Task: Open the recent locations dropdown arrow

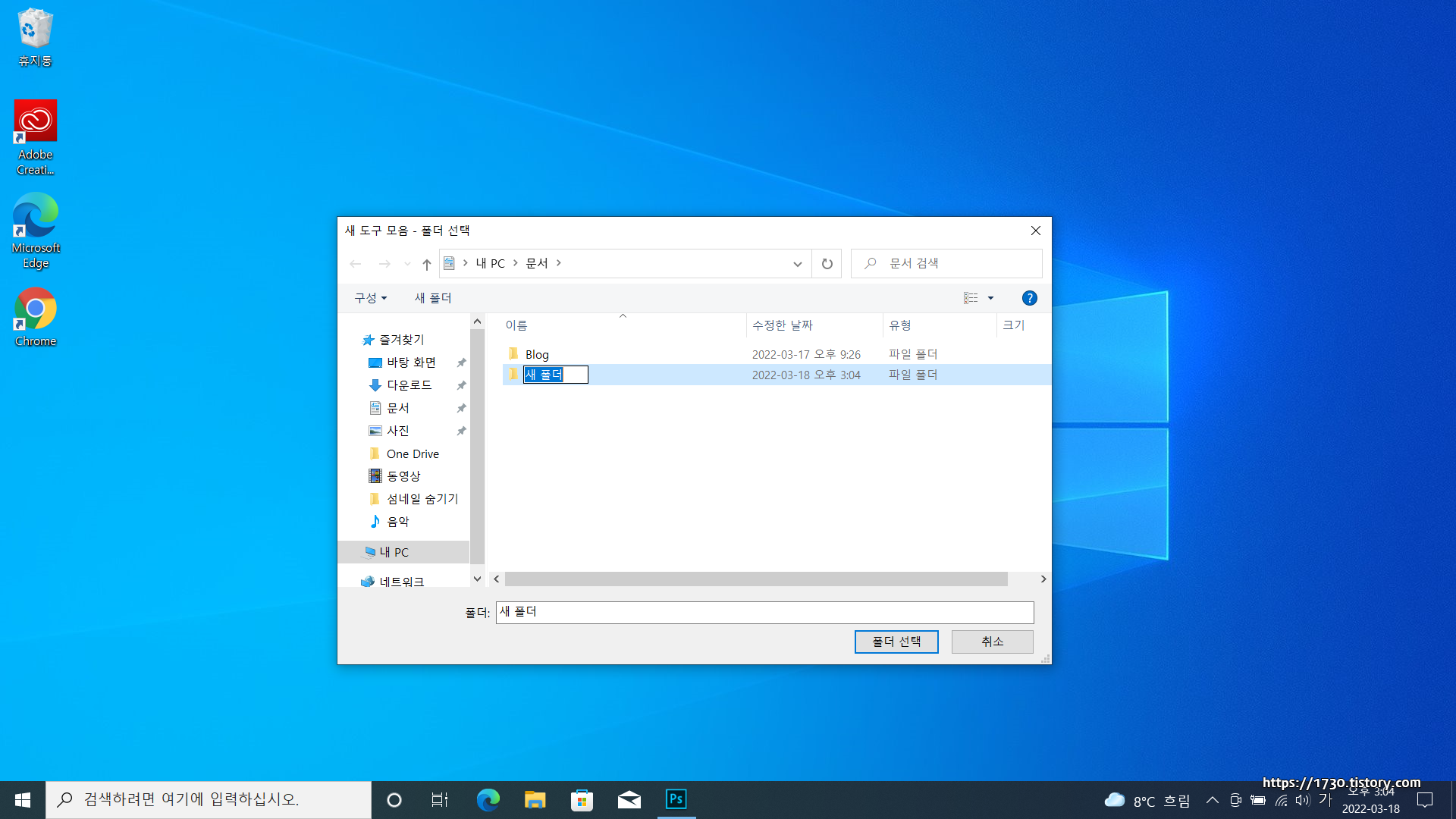Action: [407, 264]
